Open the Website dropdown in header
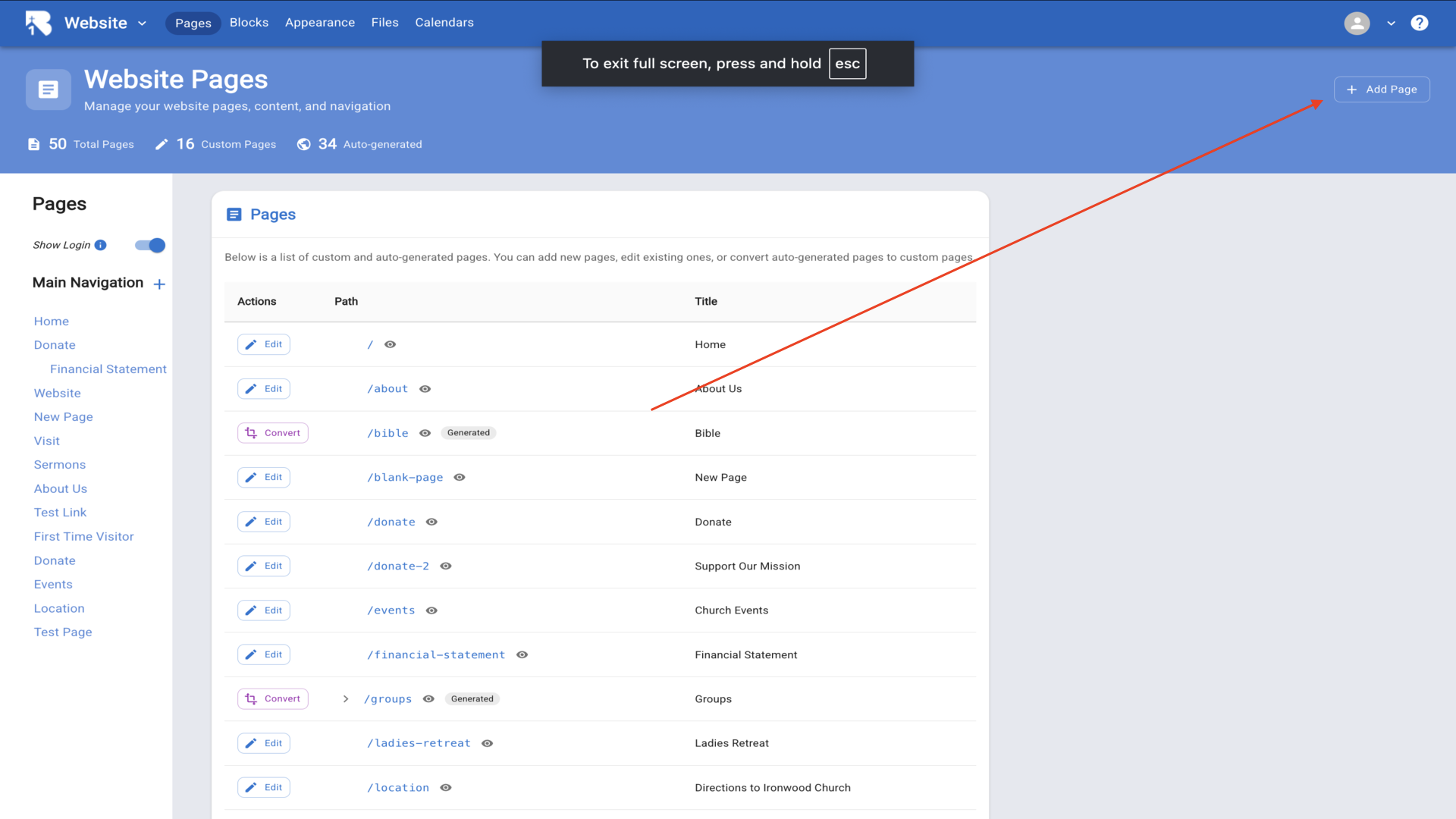This screenshot has height=819, width=1456. (105, 23)
